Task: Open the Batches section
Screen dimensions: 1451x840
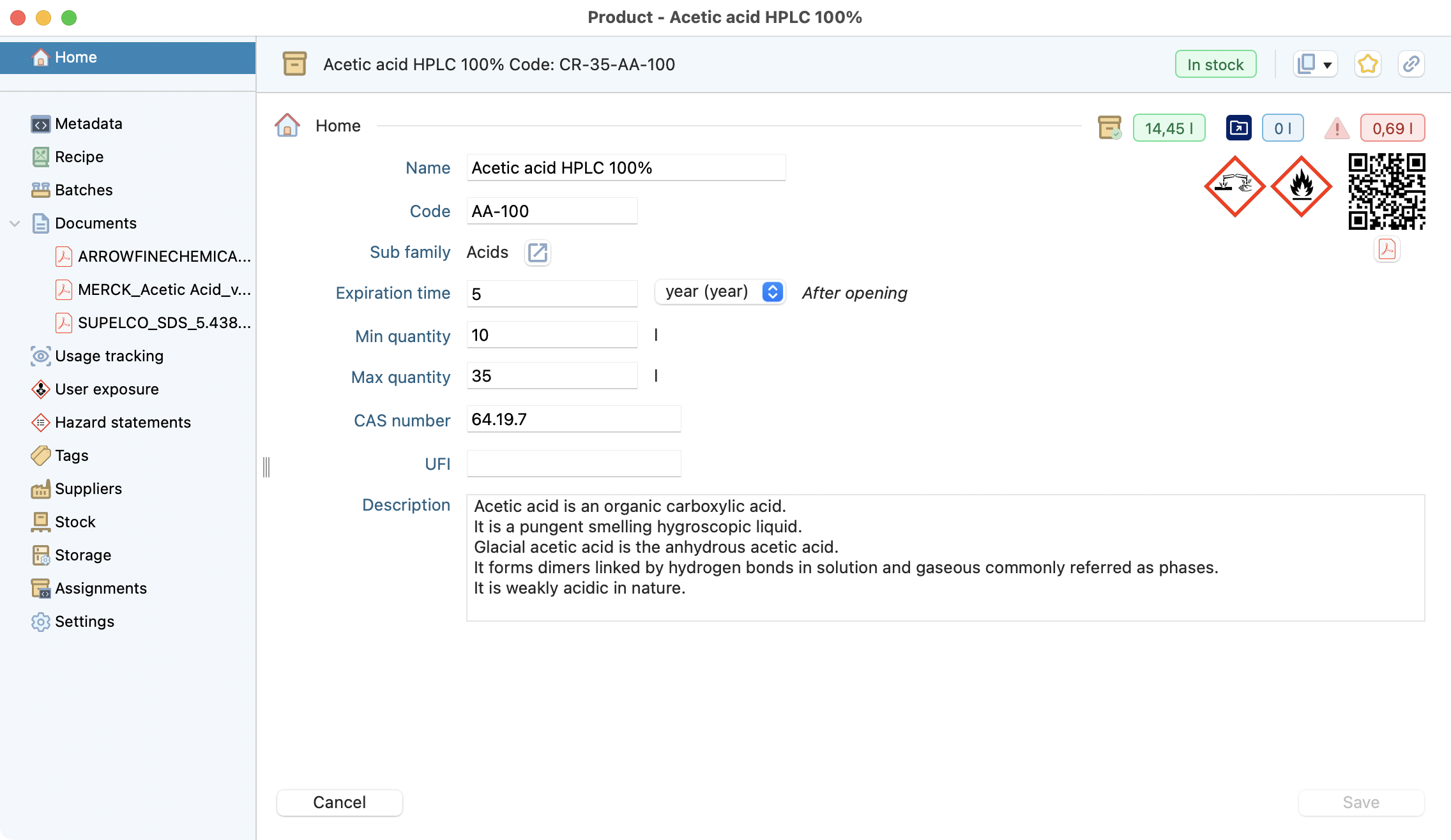Action: (83, 190)
